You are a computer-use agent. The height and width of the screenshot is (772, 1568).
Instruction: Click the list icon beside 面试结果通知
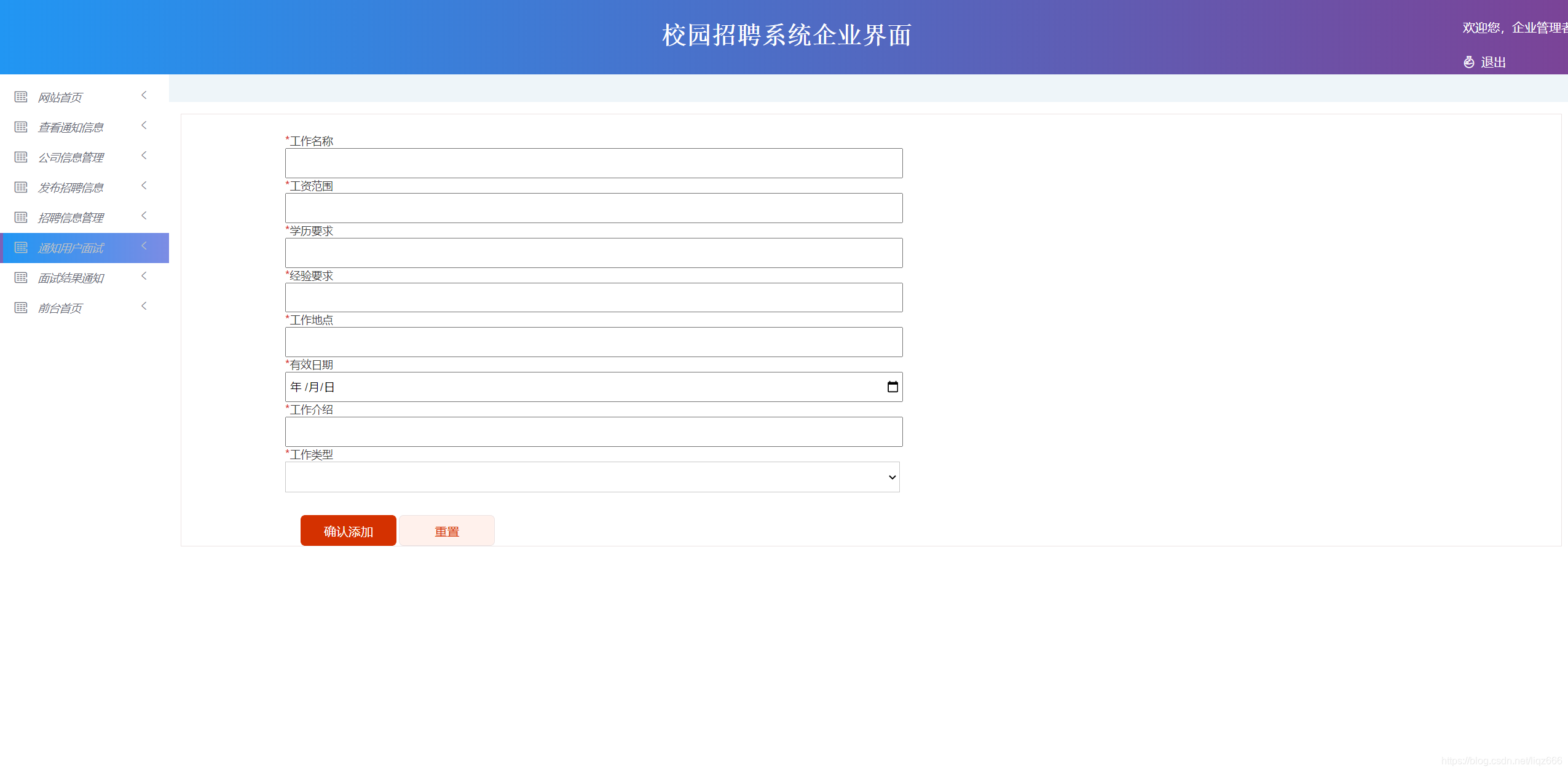click(21, 278)
